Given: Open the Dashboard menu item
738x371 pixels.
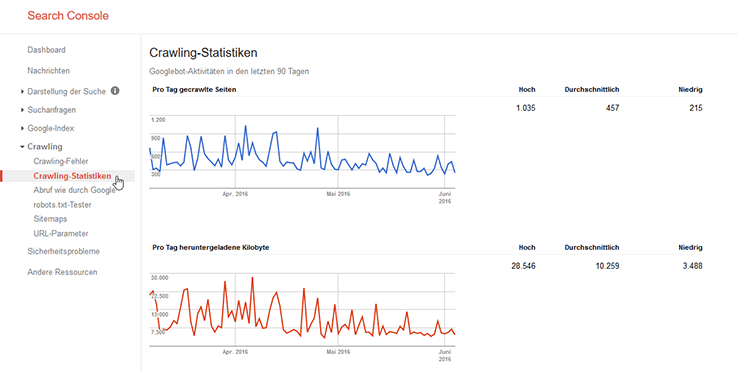Looking at the screenshot, I should coord(46,50).
